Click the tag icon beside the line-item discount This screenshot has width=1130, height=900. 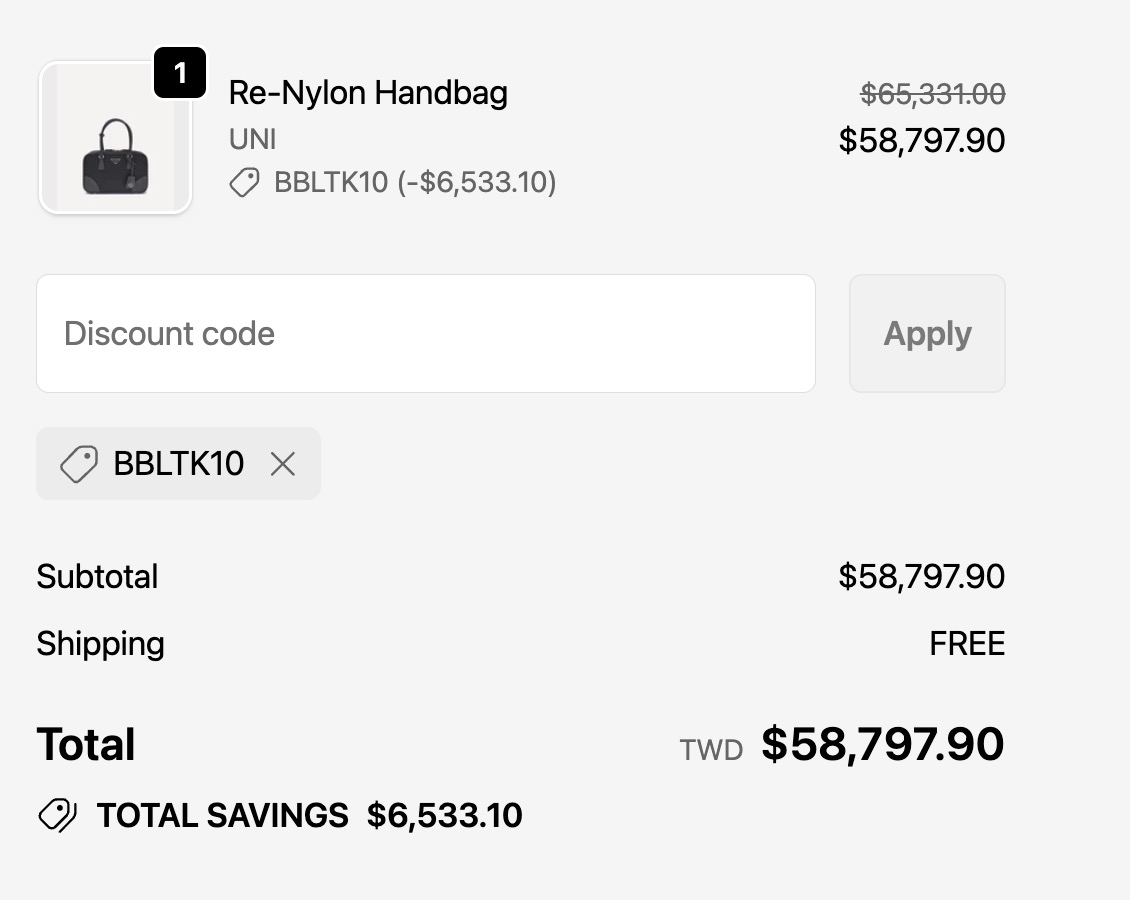[245, 182]
